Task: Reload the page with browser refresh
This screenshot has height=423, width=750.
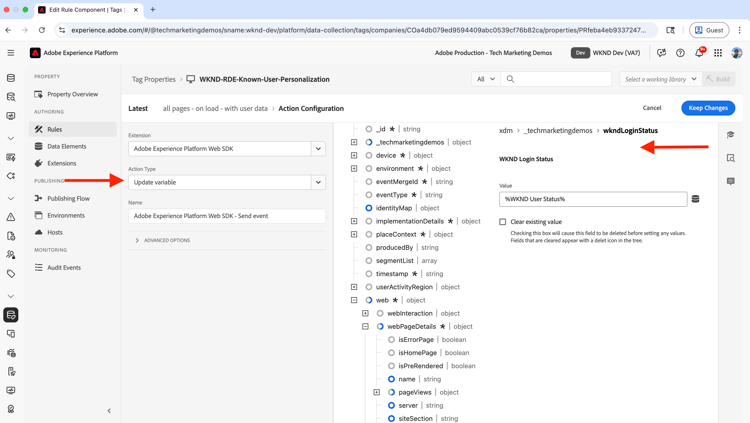Action: 42,30
